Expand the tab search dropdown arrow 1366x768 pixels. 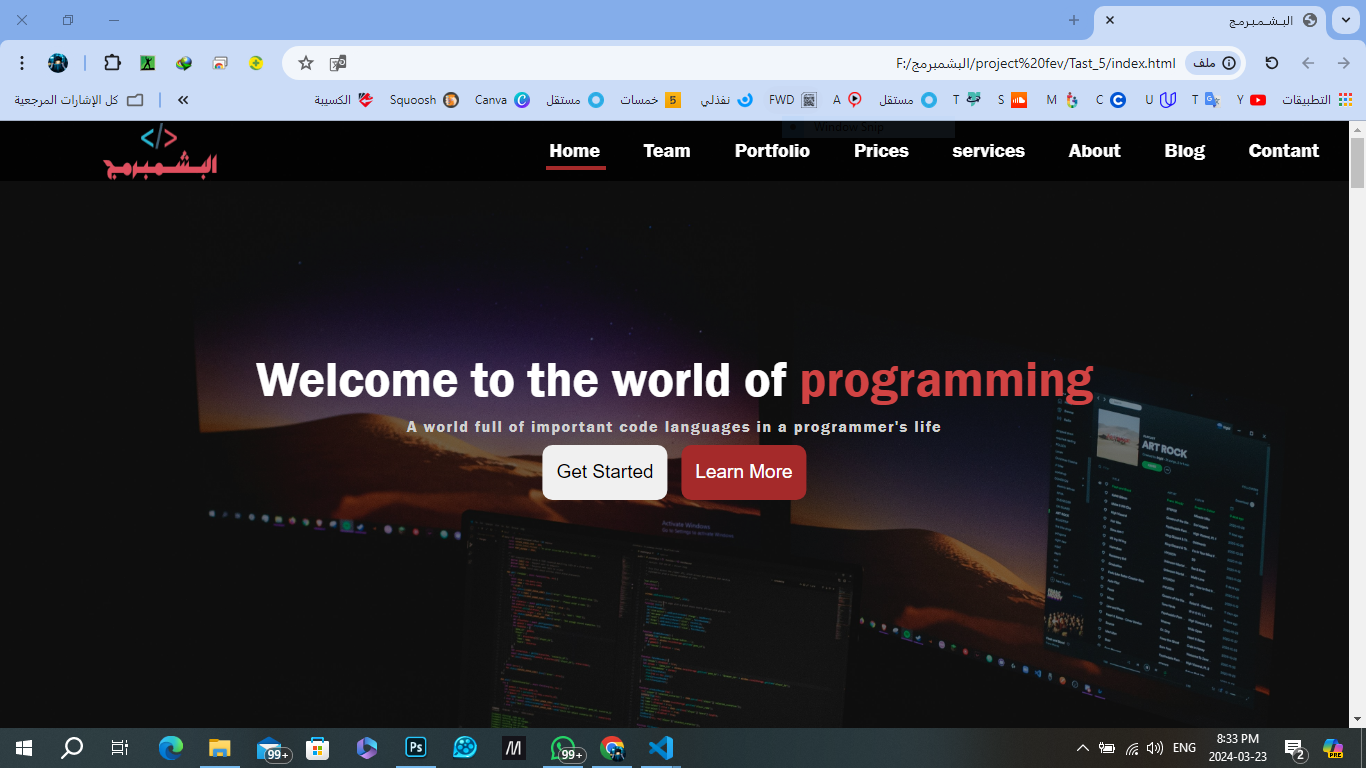click(x=1345, y=20)
